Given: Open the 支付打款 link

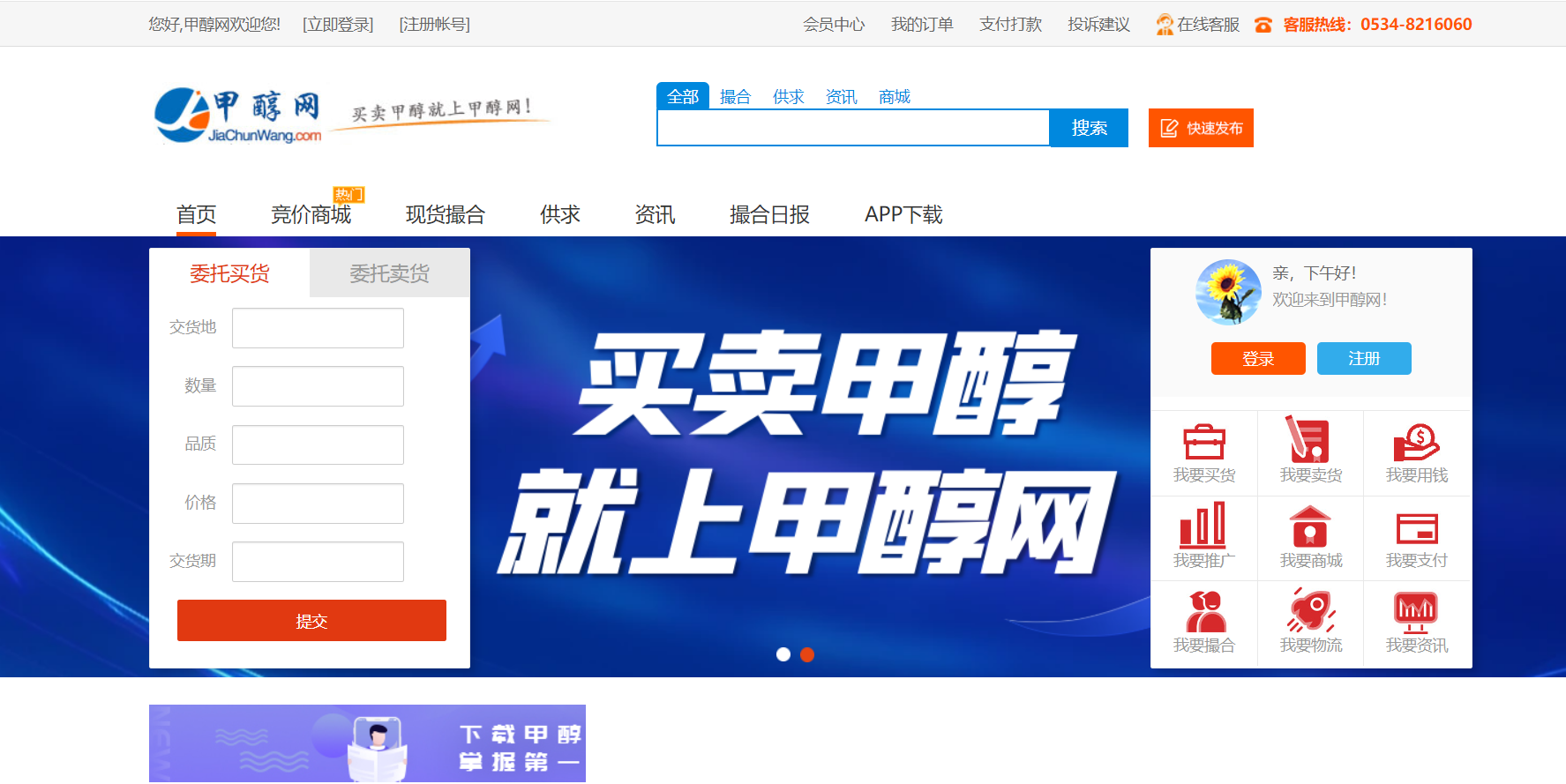Looking at the screenshot, I should (x=1010, y=25).
